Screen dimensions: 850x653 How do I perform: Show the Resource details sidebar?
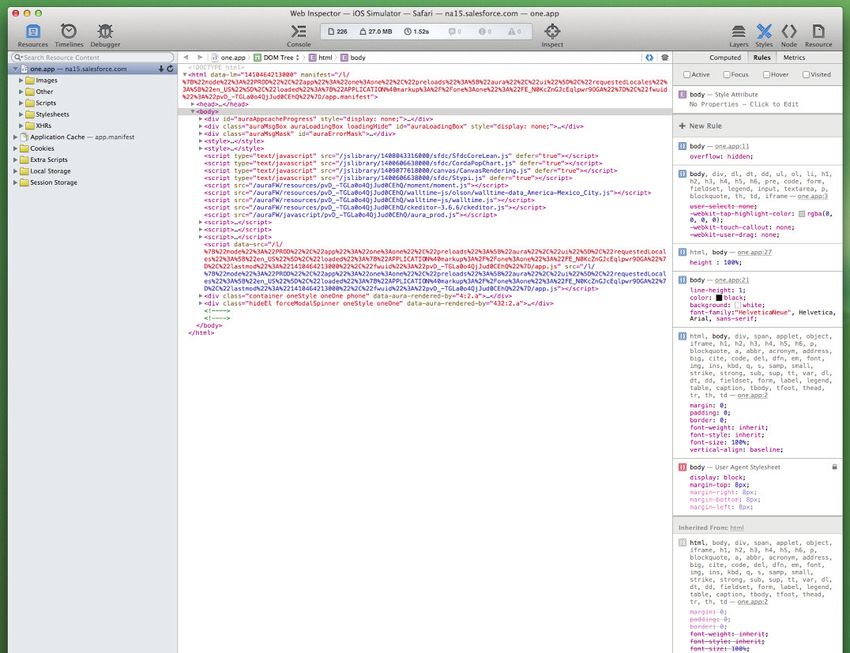coord(818,35)
